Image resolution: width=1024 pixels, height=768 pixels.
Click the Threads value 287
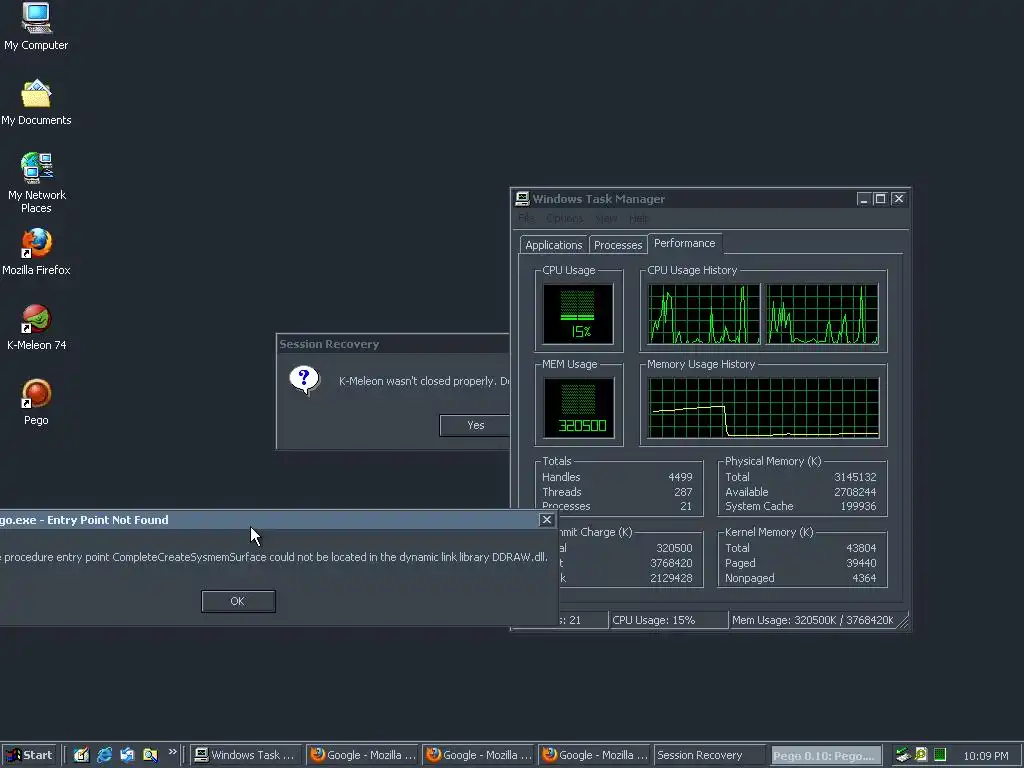point(683,492)
